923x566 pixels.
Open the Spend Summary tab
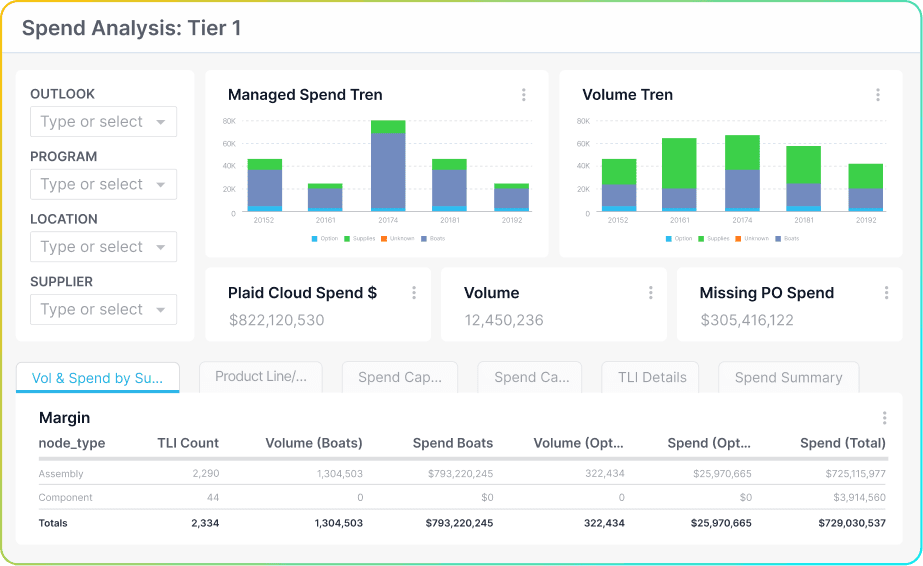pyautogui.click(x=788, y=377)
